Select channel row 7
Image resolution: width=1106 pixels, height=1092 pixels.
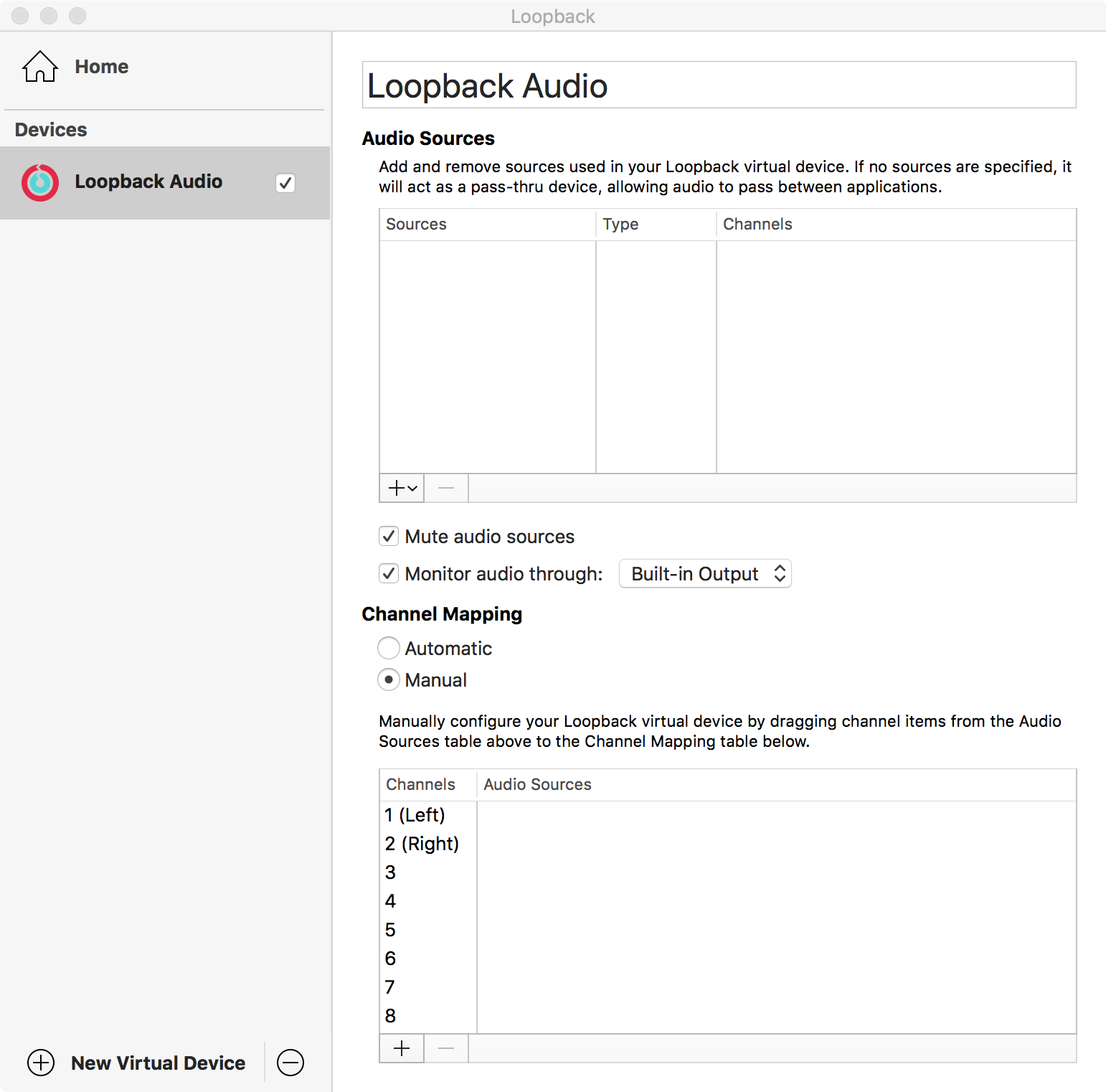point(728,987)
